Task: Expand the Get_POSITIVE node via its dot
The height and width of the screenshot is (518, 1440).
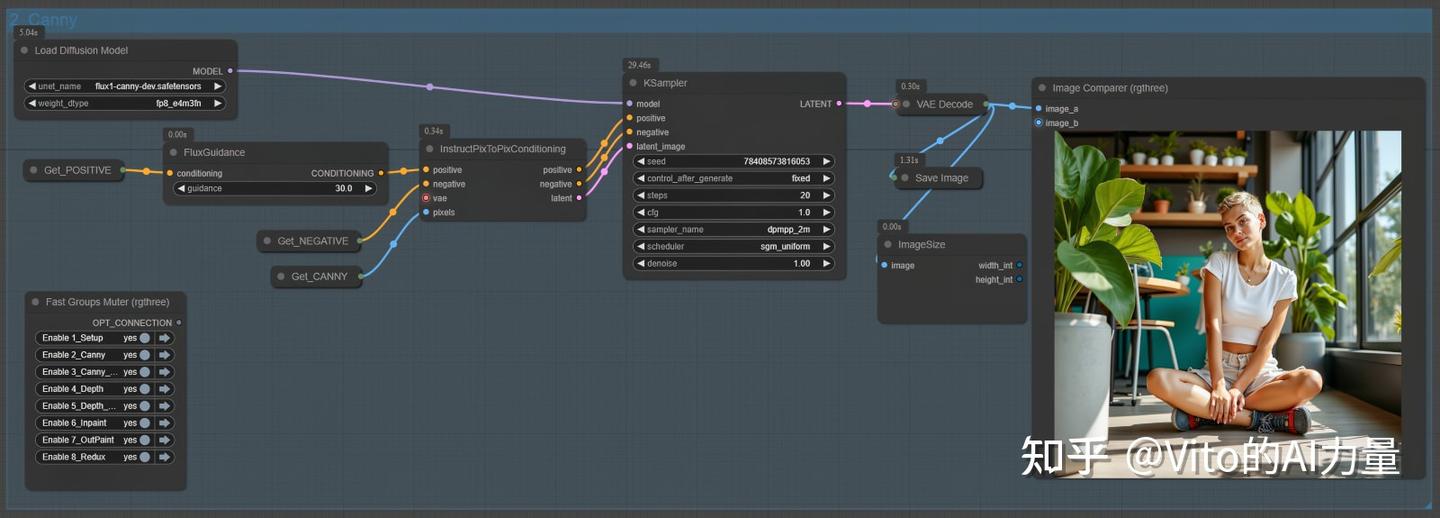Action: pyautogui.click(x=33, y=171)
